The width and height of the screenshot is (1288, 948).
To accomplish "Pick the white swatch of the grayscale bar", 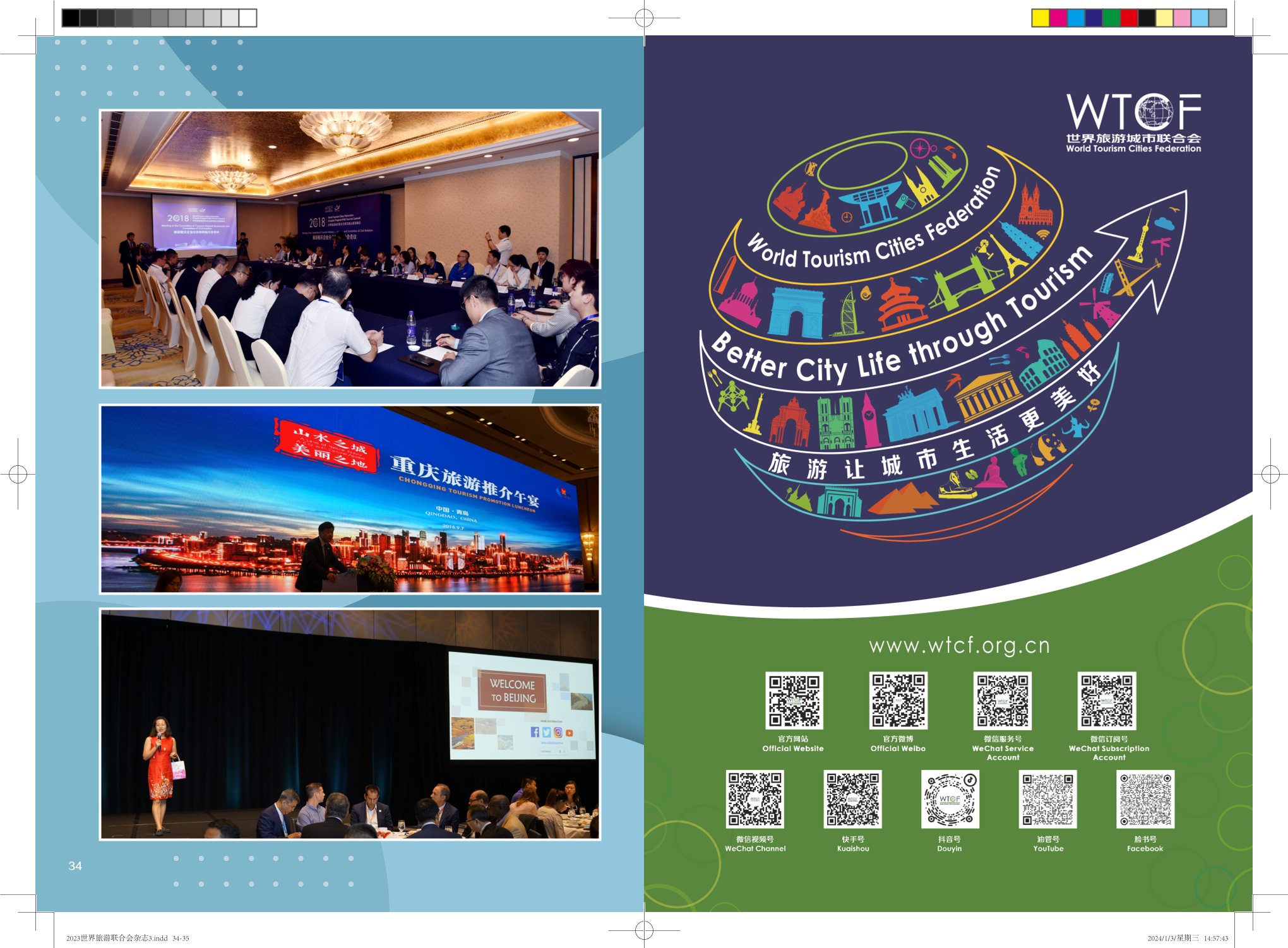I will click(247, 18).
